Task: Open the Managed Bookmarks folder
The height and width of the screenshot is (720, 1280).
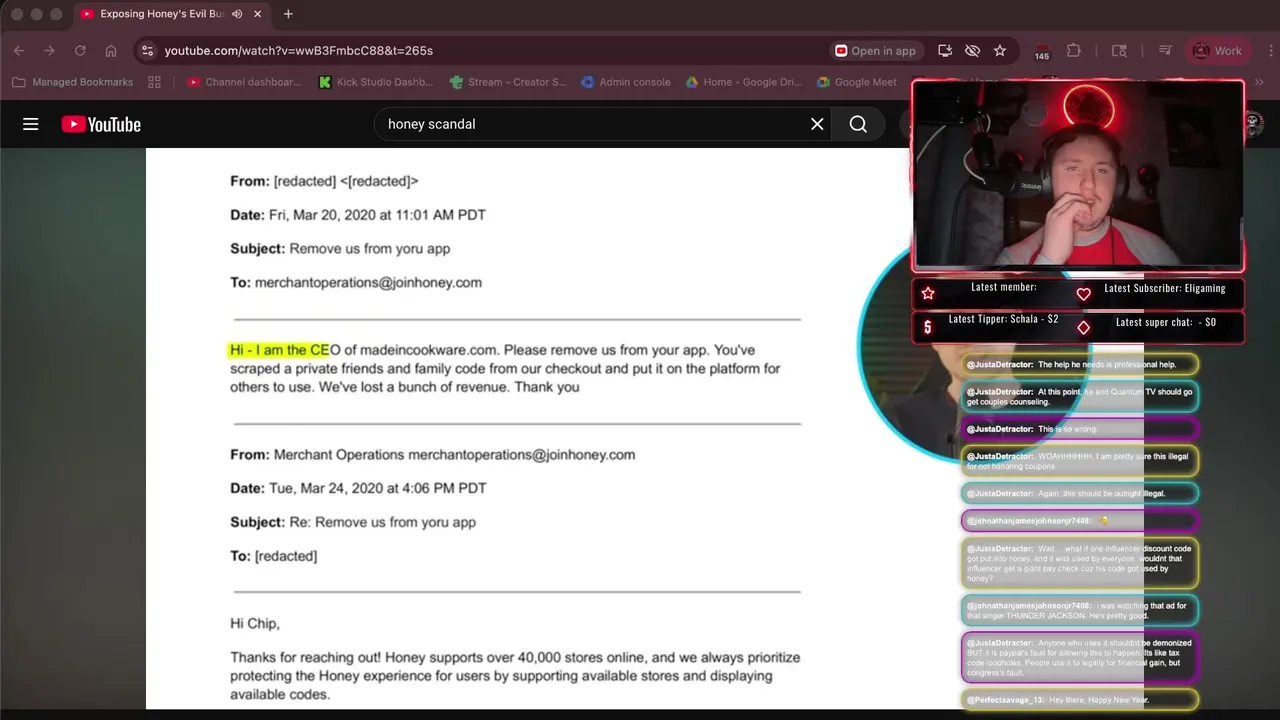Action: click(73, 82)
